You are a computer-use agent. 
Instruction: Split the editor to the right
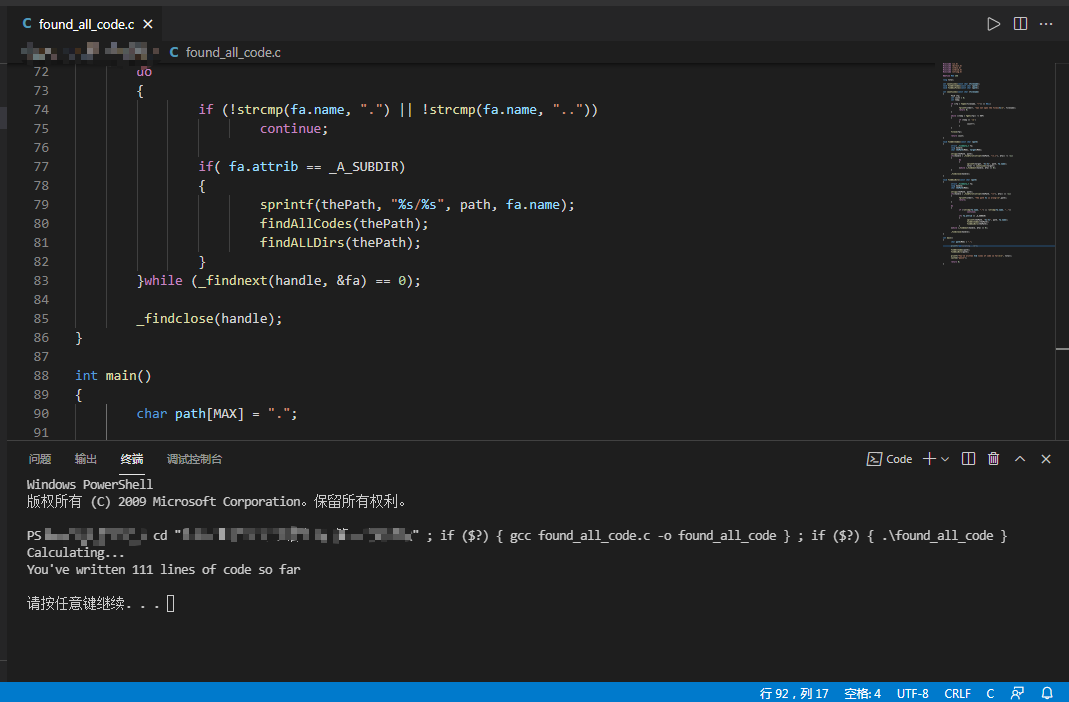[1020, 24]
